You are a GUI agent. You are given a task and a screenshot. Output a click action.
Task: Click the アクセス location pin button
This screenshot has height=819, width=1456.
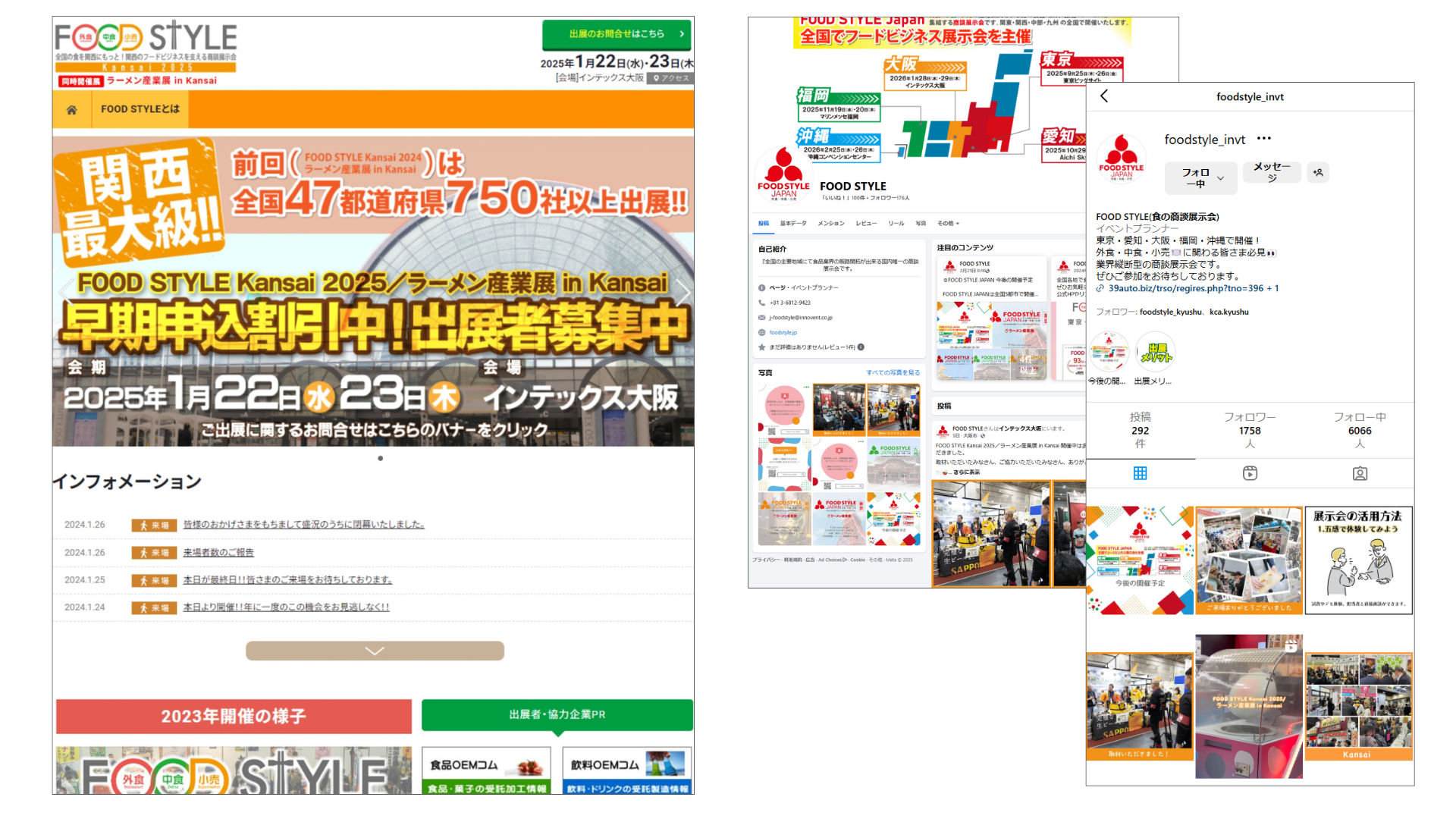click(x=670, y=78)
